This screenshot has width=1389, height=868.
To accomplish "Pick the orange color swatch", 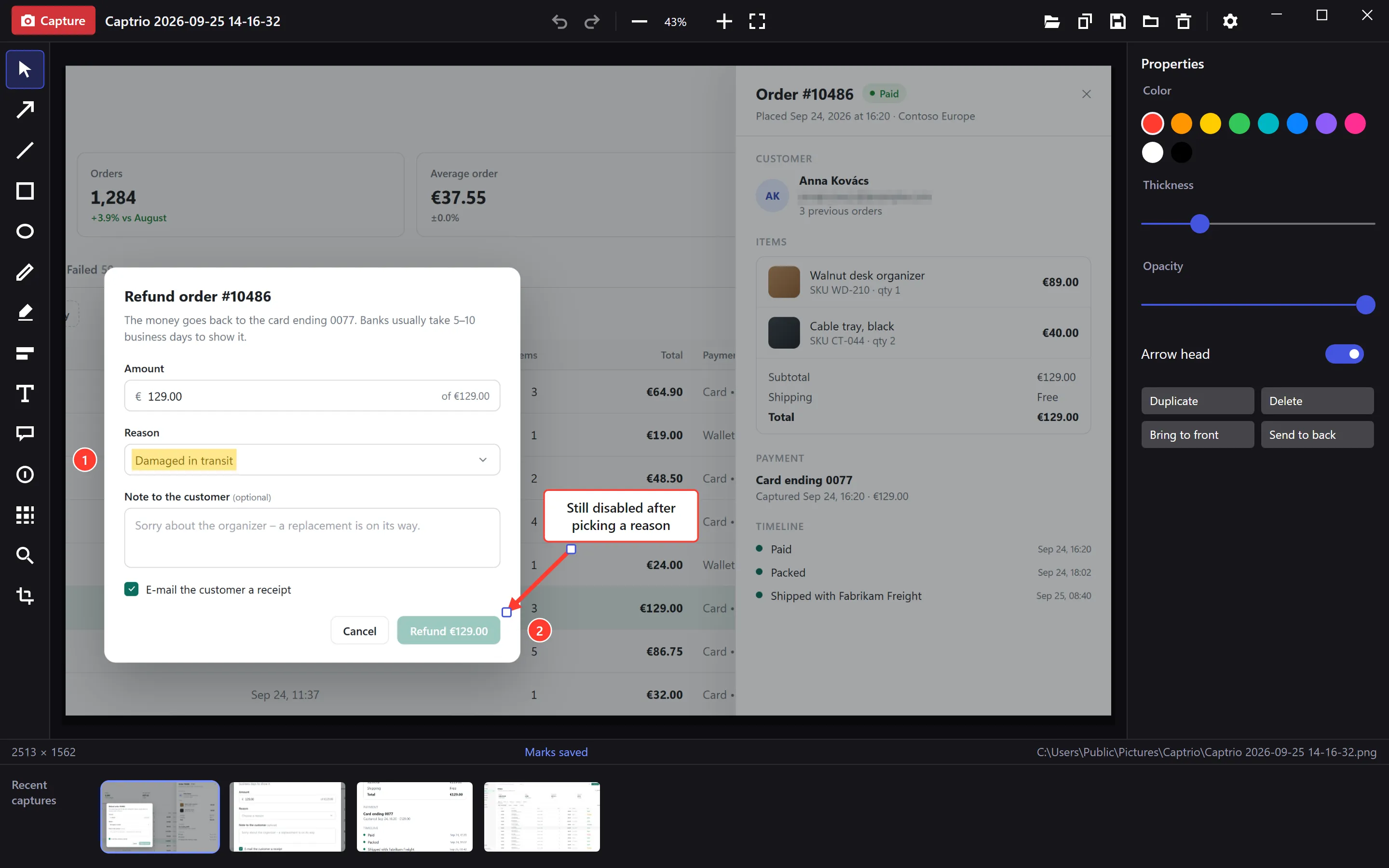I will click(x=1181, y=123).
